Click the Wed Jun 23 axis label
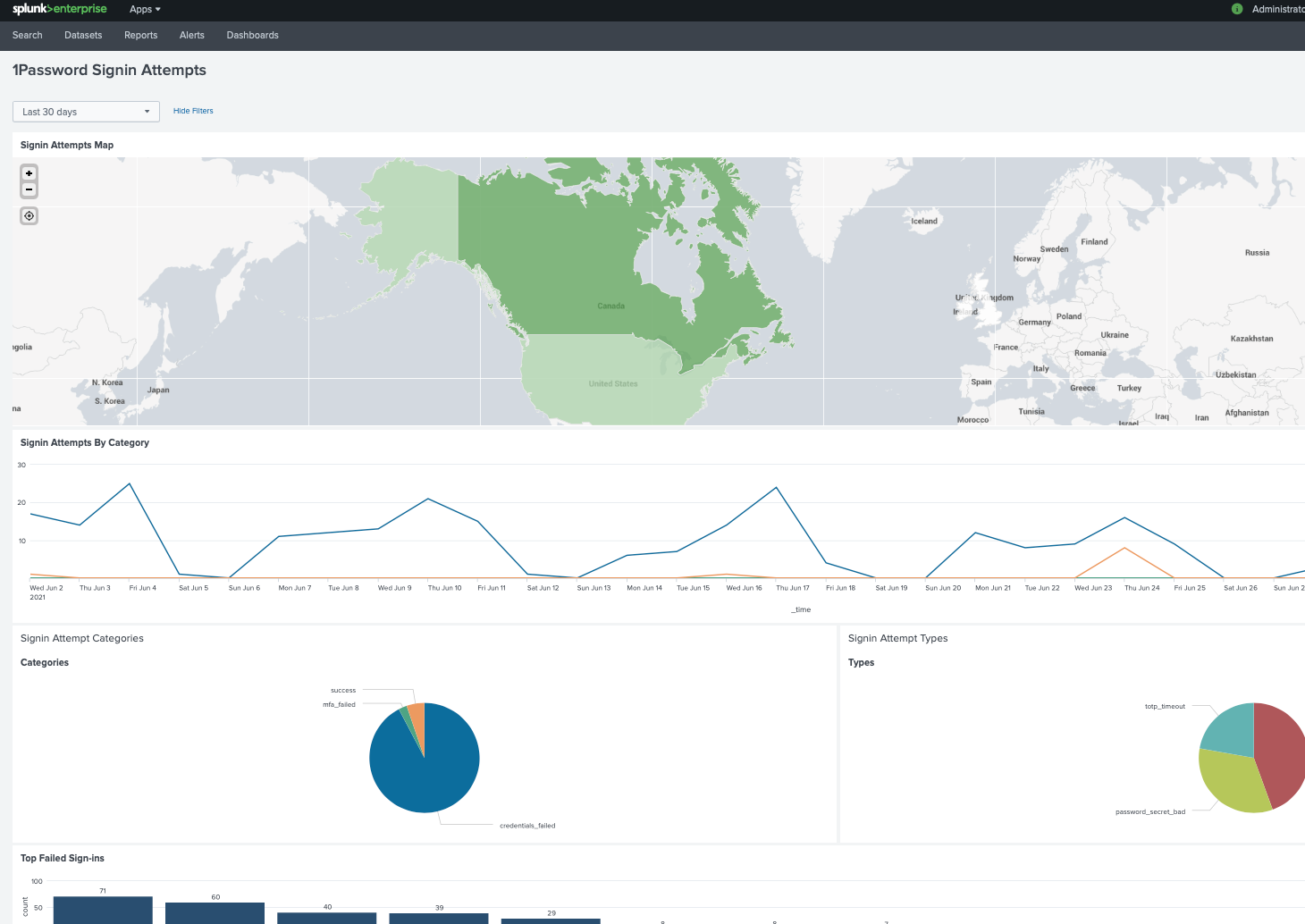 tap(1093, 588)
